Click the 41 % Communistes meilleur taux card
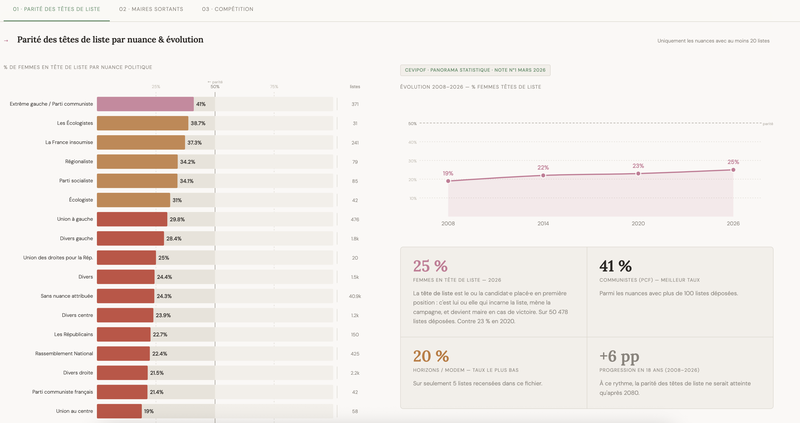 click(x=680, y=291)
